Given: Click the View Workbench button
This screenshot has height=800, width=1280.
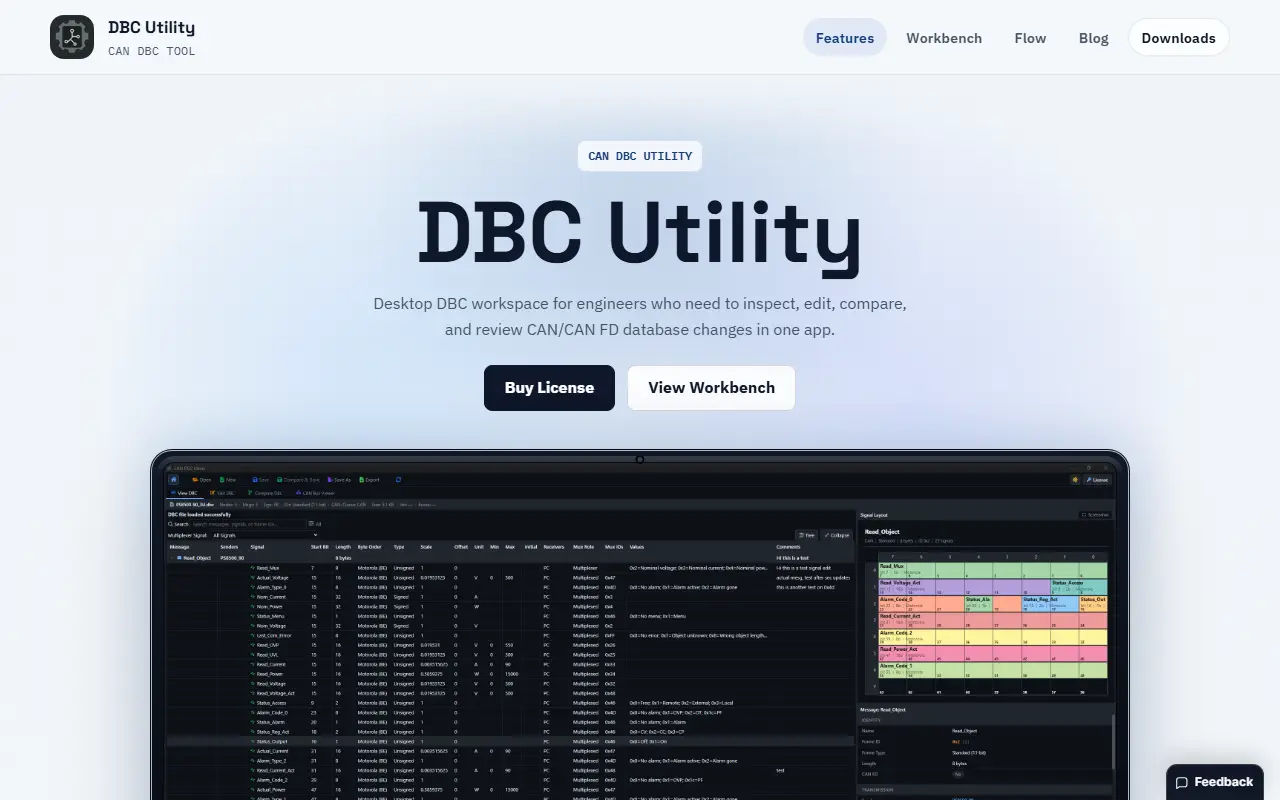Looking at the screenshot, I should (x=711, y=387).
